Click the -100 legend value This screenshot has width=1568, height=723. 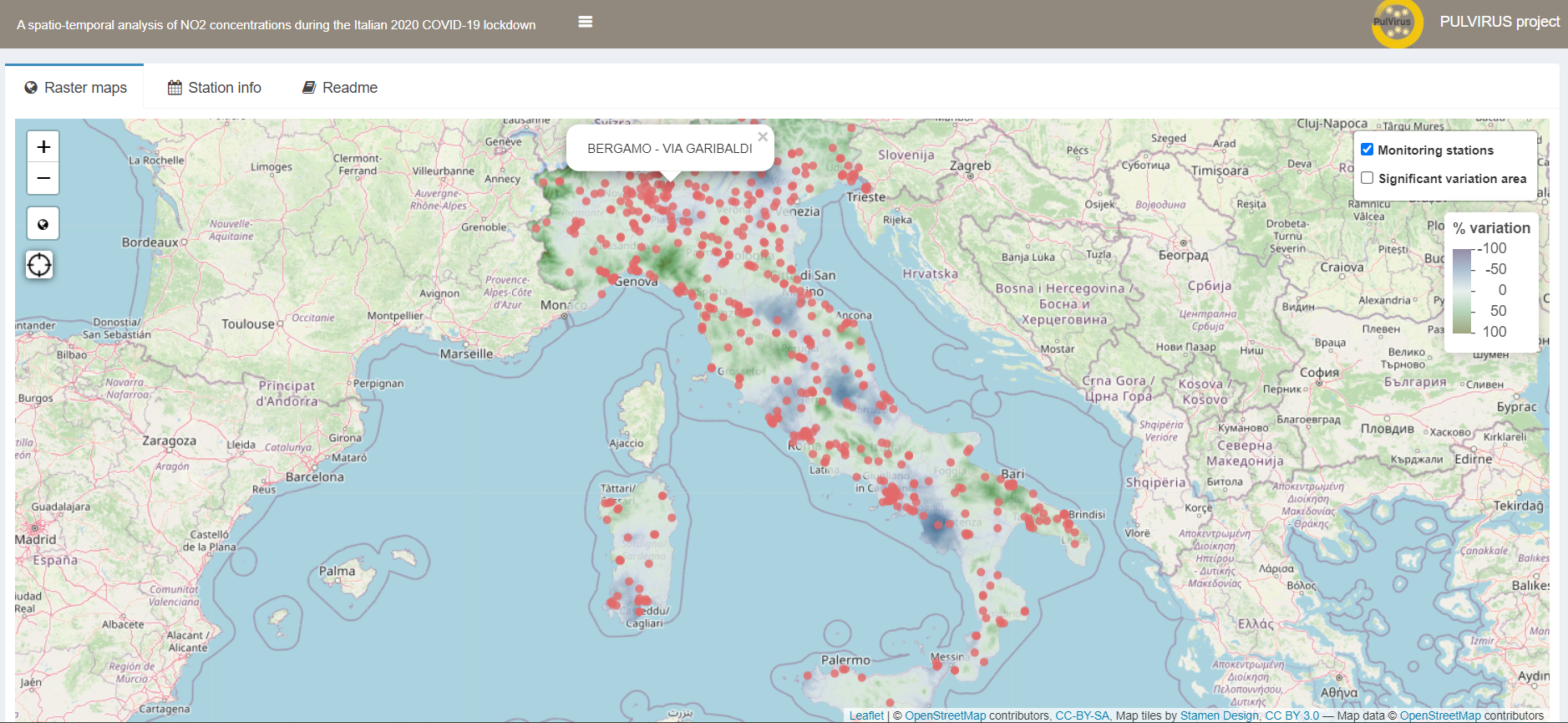click(x=1493, y=248)
